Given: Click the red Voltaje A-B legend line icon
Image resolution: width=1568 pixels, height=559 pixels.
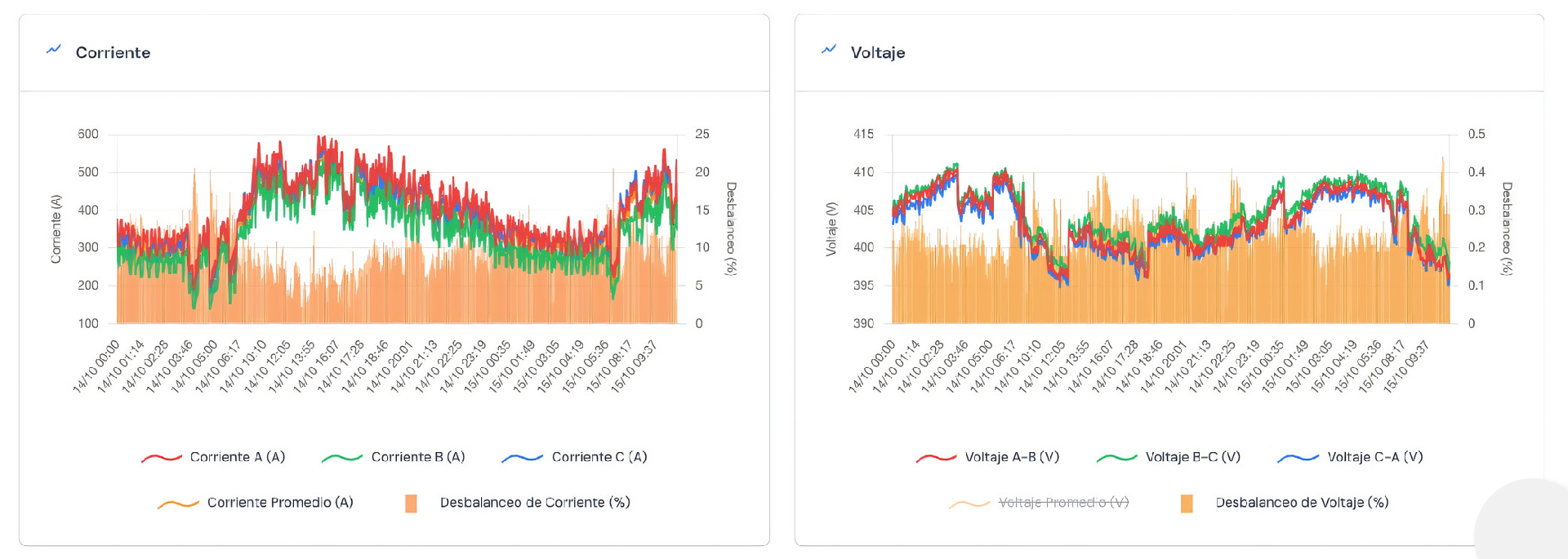Looking at the screenshot, I should (936, 458).
